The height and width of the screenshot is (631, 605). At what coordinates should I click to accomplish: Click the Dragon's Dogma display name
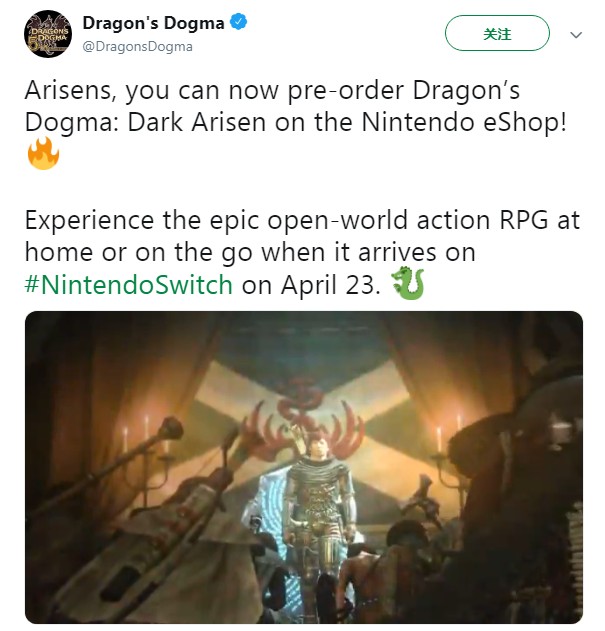[153, 23]
